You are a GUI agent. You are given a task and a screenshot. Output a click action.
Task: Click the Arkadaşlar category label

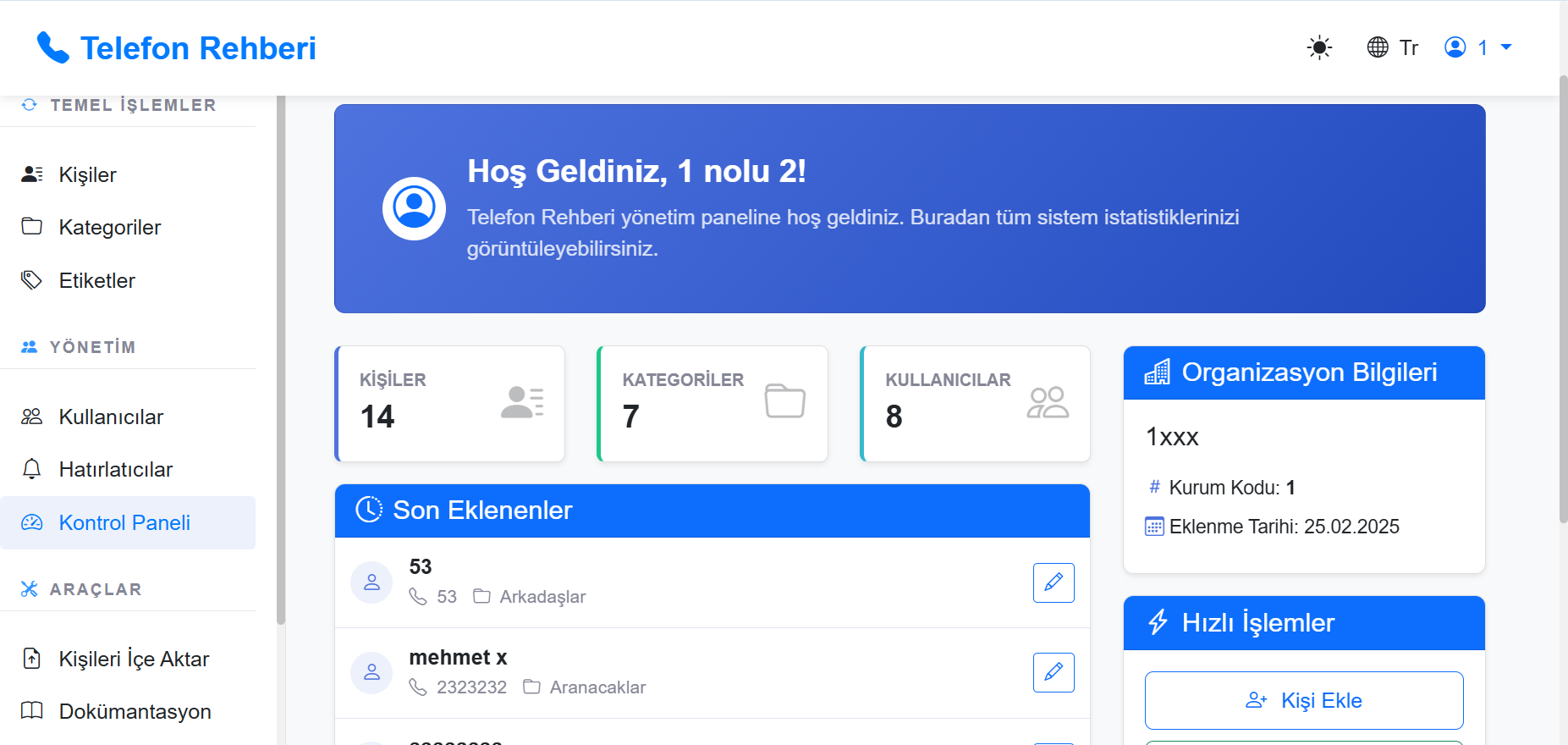click(542, 597)
